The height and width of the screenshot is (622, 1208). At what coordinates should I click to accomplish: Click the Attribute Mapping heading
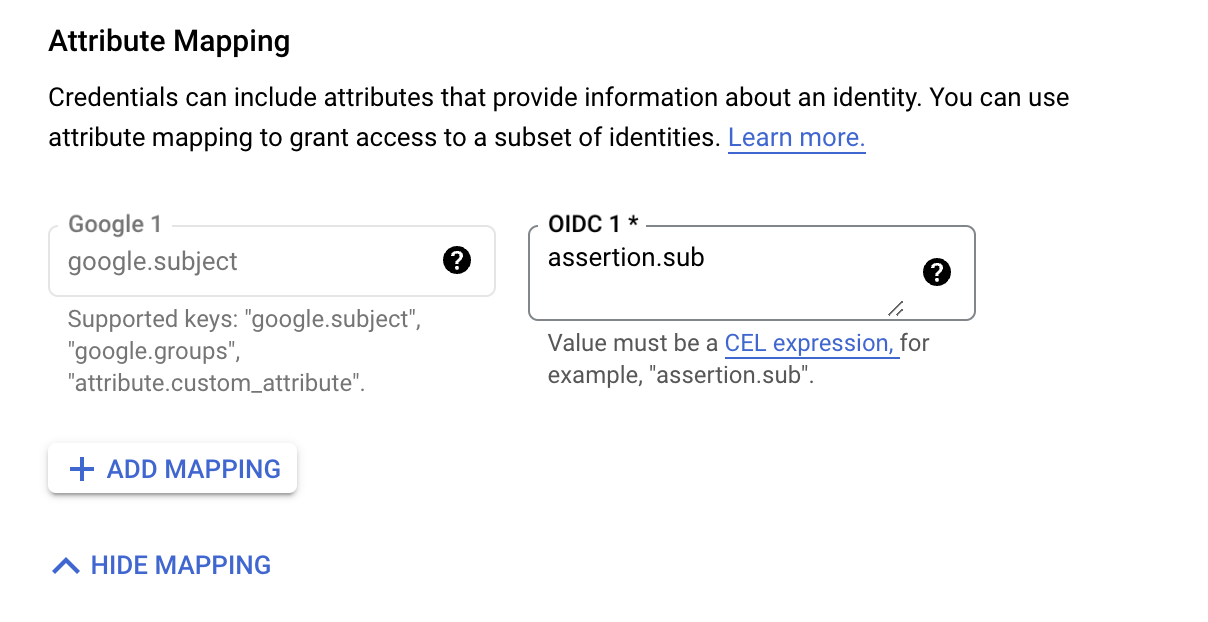point(169,42)
